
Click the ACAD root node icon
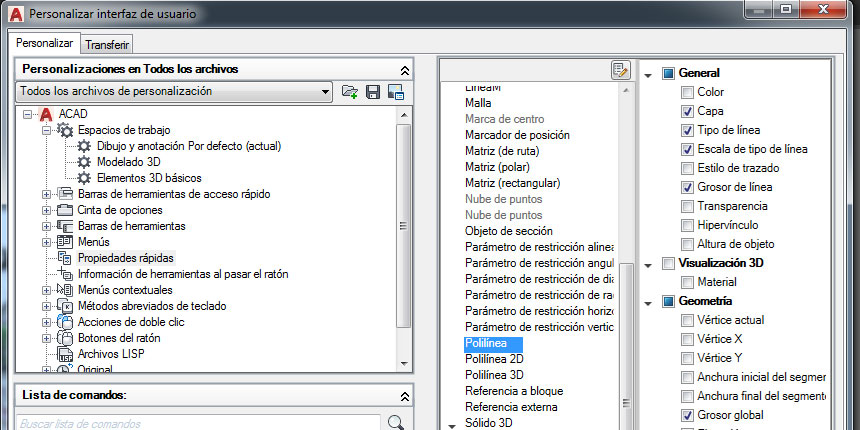pos(45,113)
